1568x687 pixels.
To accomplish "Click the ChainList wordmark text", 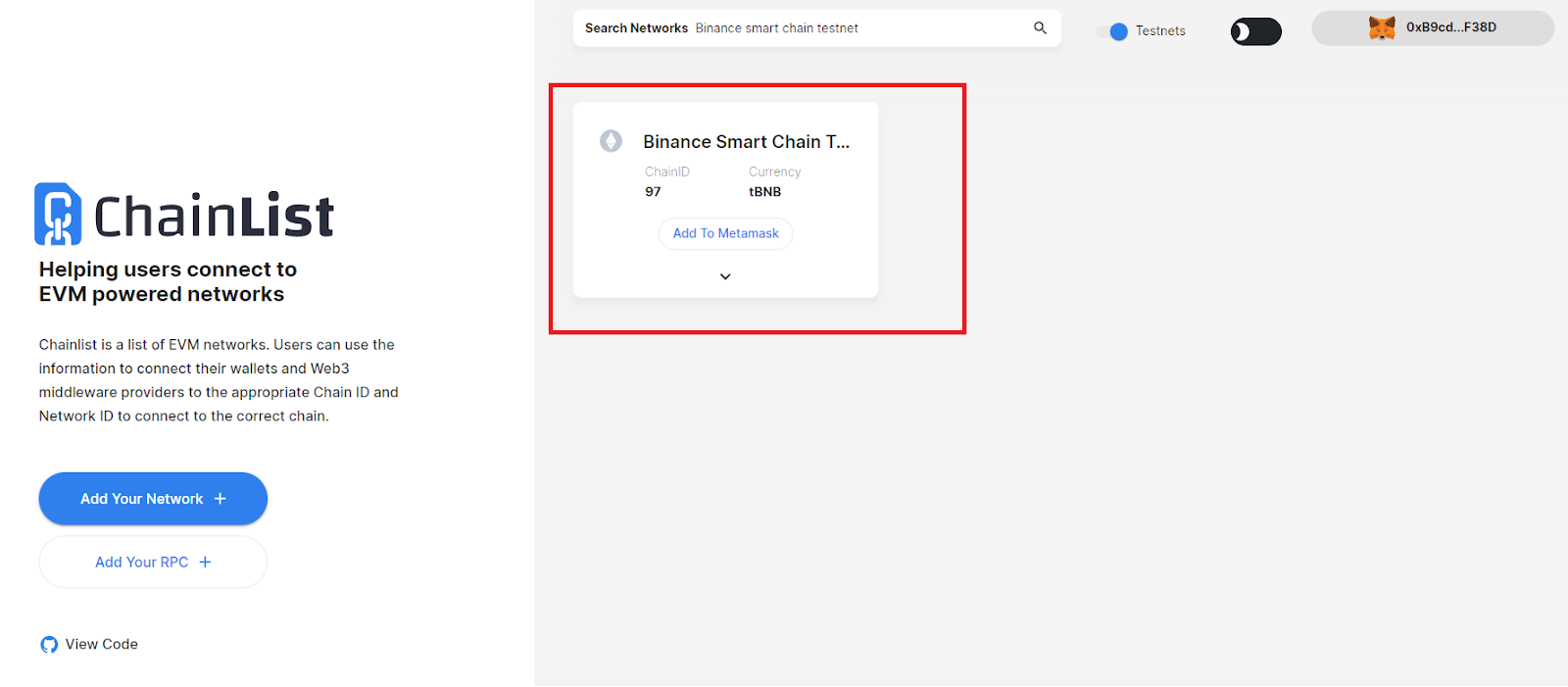I will point(214,216).
